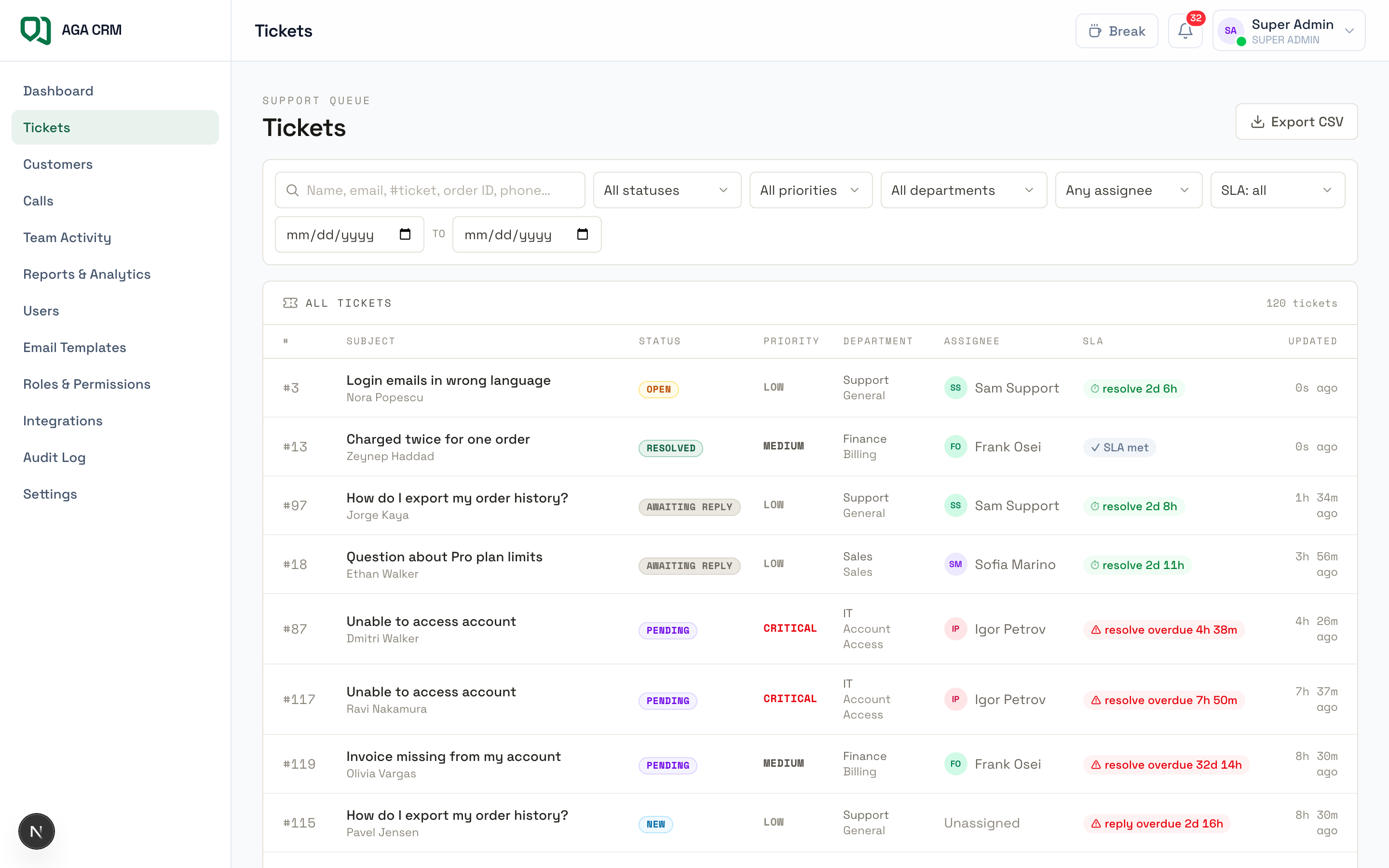The width and height of the screenshot is (1389, 868).
Task: Click the IP avatar for ticket #87
Action: coord(955,629)
